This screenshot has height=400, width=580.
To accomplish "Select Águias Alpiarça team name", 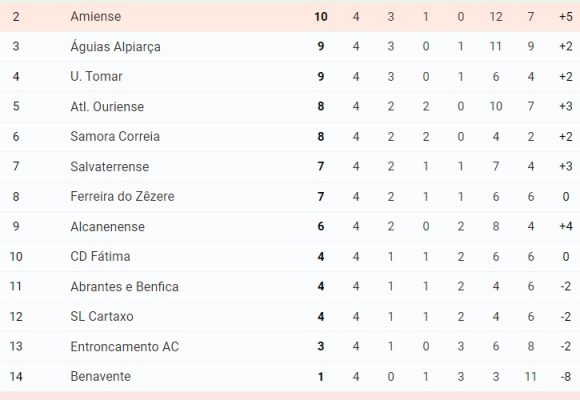I will pos(115,47).
